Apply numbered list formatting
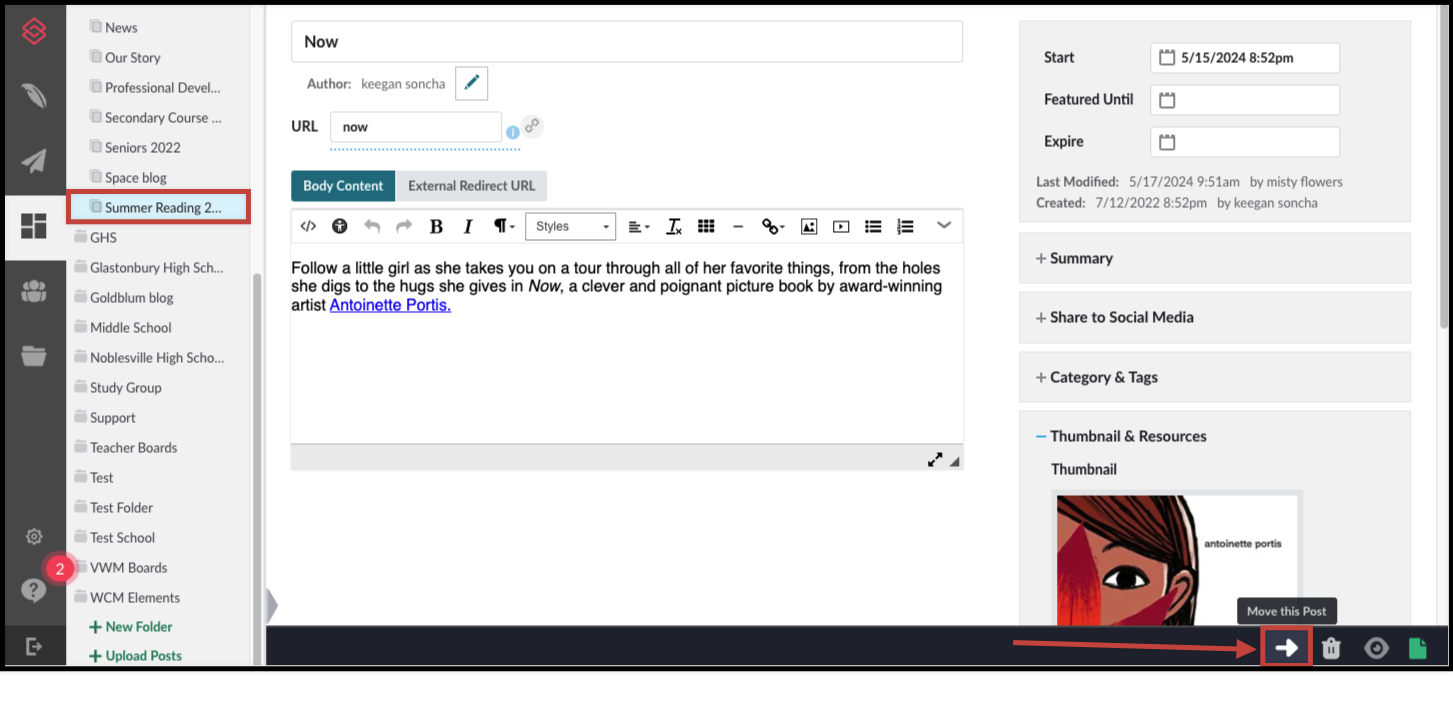 point(905,227)
